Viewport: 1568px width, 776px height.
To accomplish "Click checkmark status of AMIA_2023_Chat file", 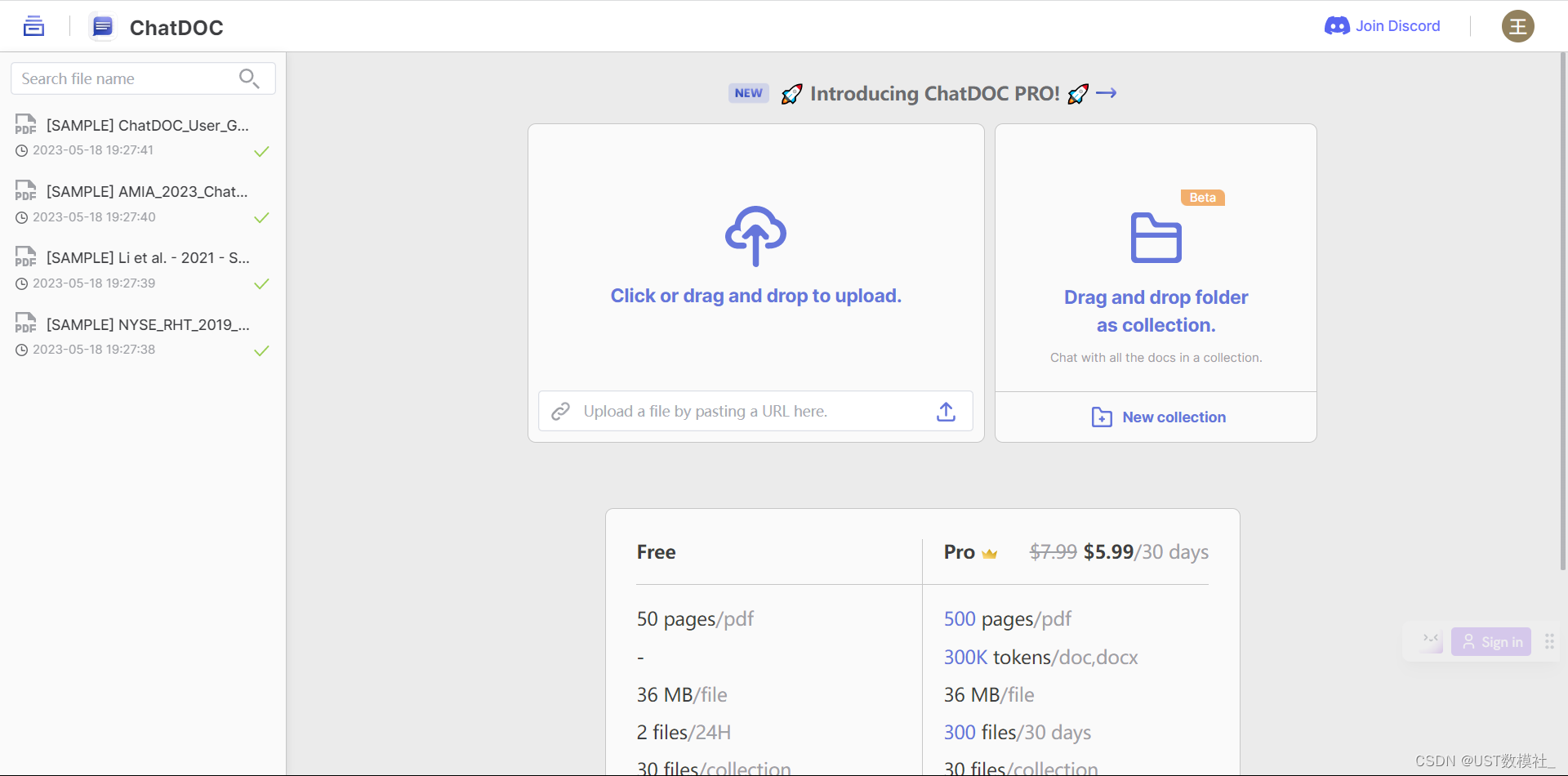I will click(x=261, y=217).
